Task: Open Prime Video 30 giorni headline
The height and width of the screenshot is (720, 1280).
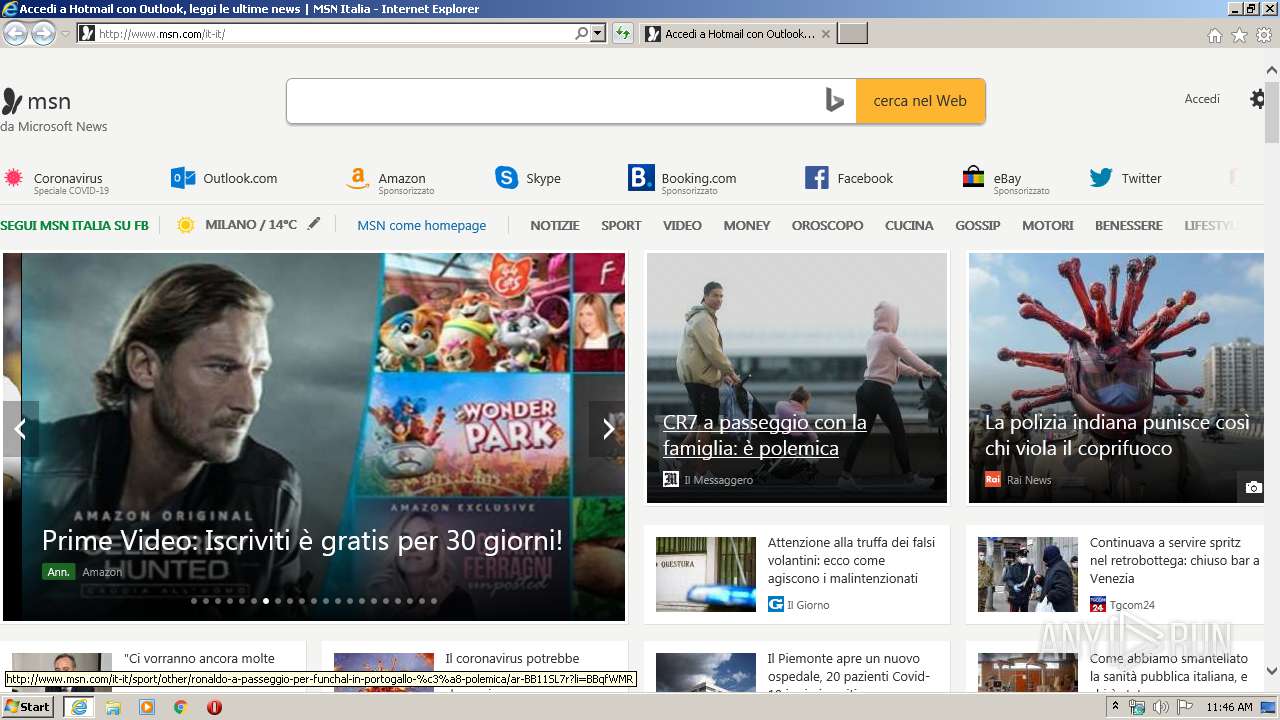Action: click(x=302, y=541)
